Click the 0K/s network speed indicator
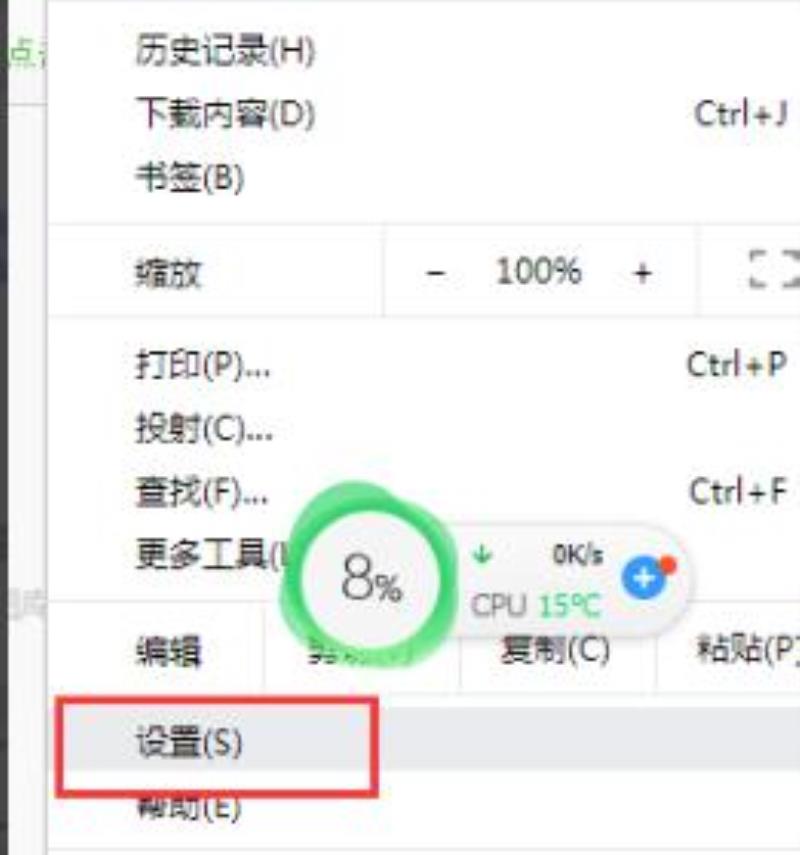Viewport: 800px width, 855px height. (x=578, y=555)
